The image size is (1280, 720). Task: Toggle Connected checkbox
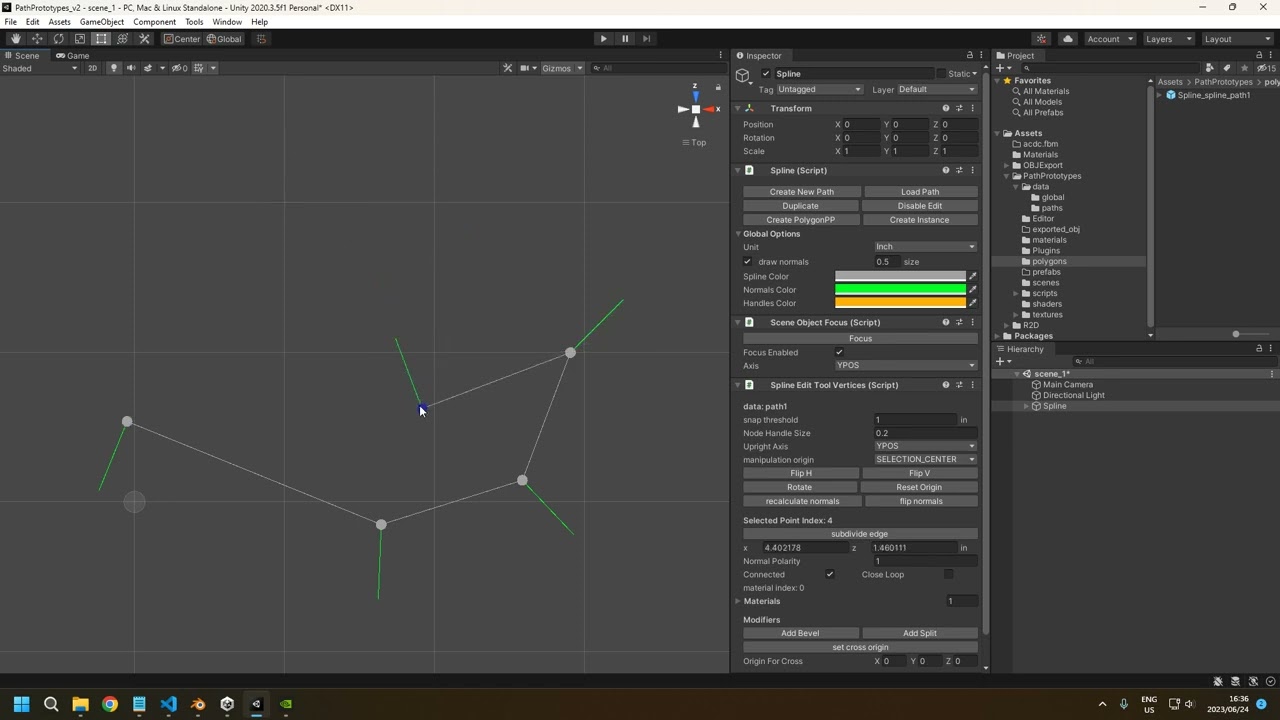pos(829,575)
